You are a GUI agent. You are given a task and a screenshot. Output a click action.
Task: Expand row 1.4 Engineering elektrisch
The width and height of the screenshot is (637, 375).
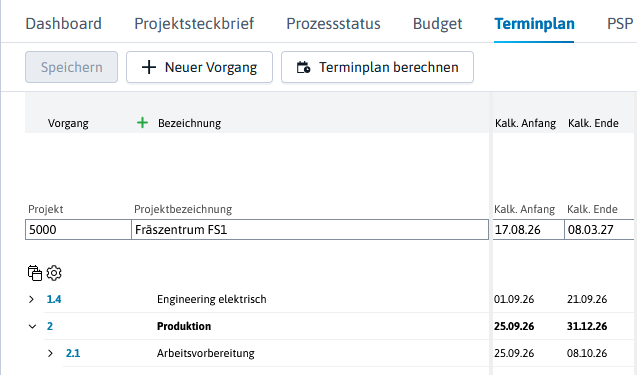click(31, 299)
